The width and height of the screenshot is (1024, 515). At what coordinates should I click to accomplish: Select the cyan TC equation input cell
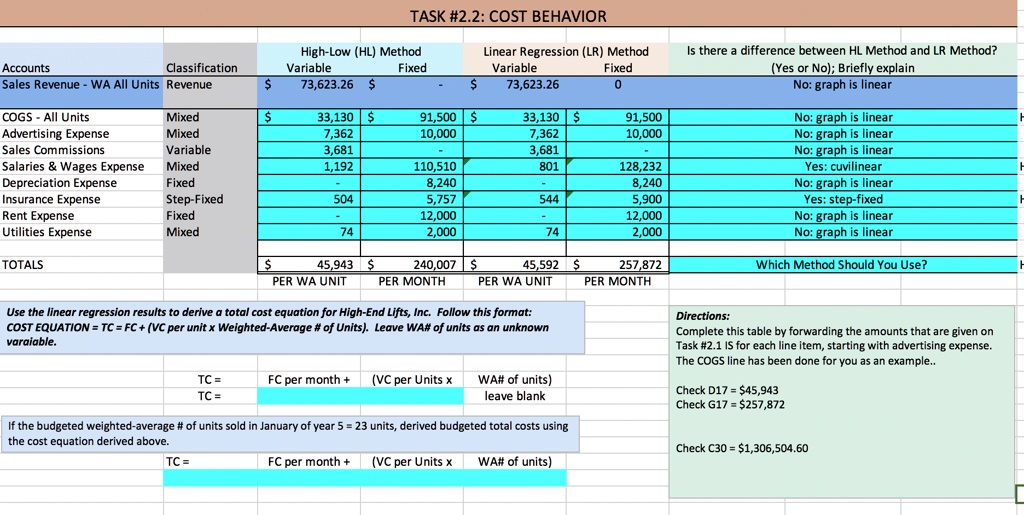[360, 396]
